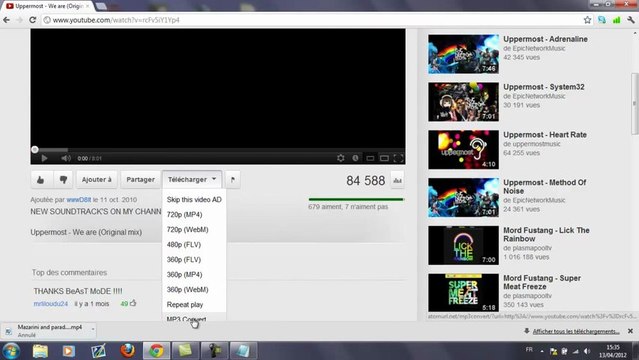Open the Windows Start menu

[11, 351]
